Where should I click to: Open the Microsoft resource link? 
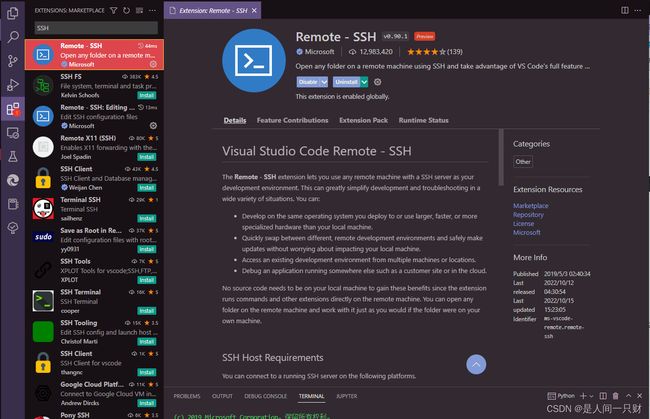click(526, 233)
